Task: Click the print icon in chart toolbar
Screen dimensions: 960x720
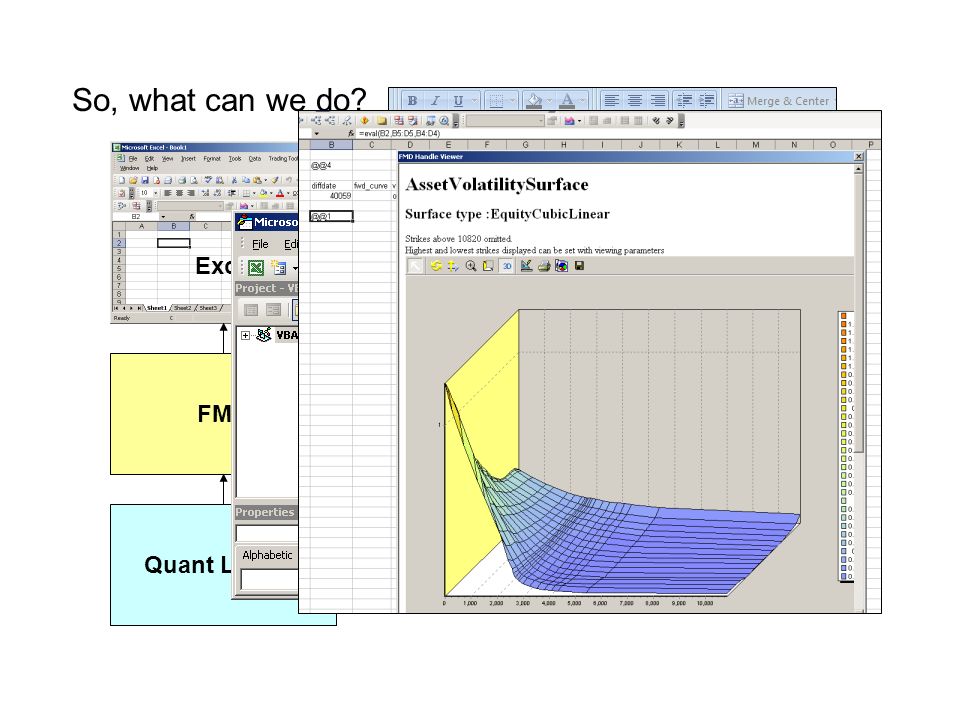Action: tap(544, 266)
